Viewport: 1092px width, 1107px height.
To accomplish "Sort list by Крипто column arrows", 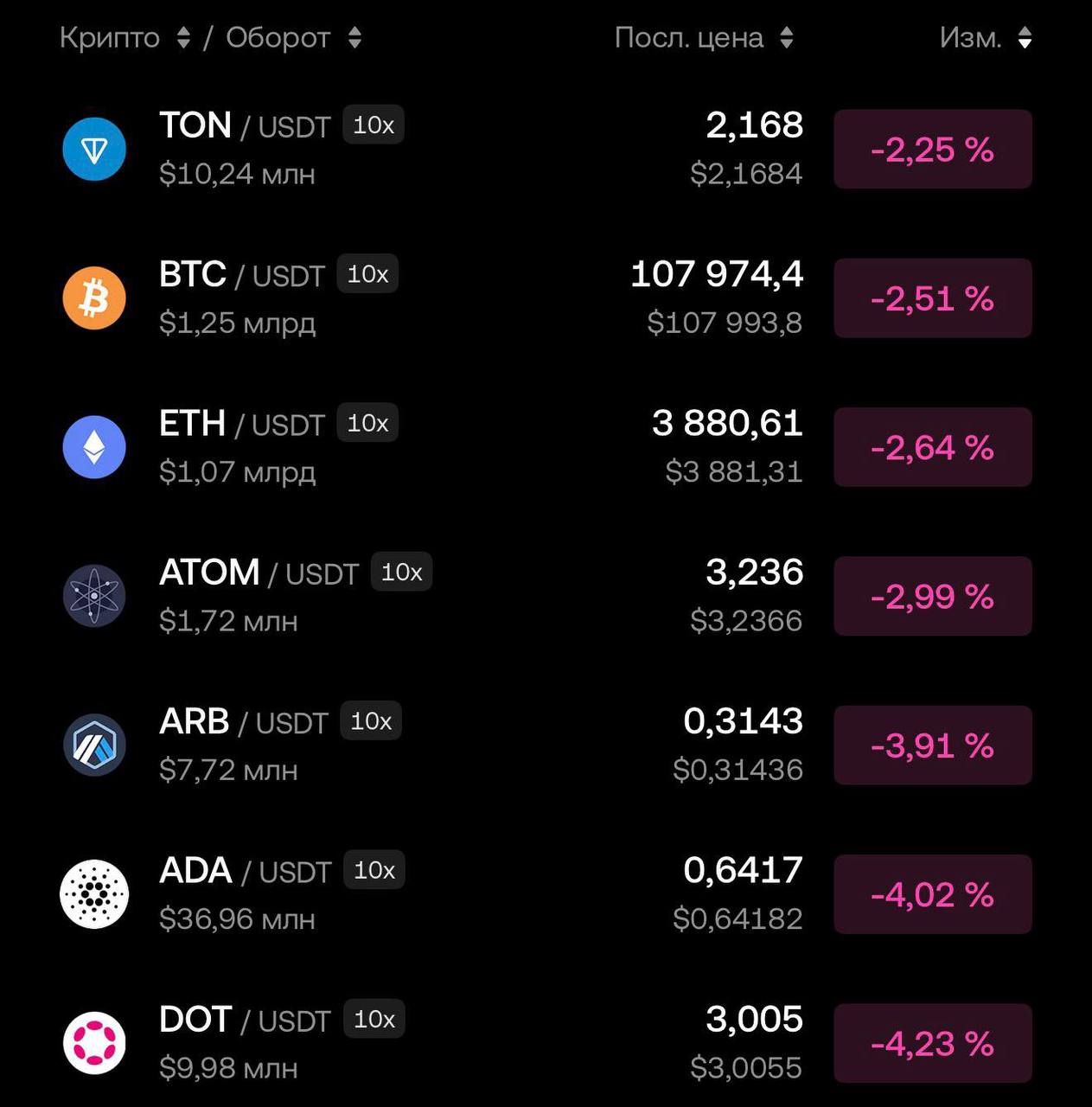I will pyautogui.click(x=183, y=38).
